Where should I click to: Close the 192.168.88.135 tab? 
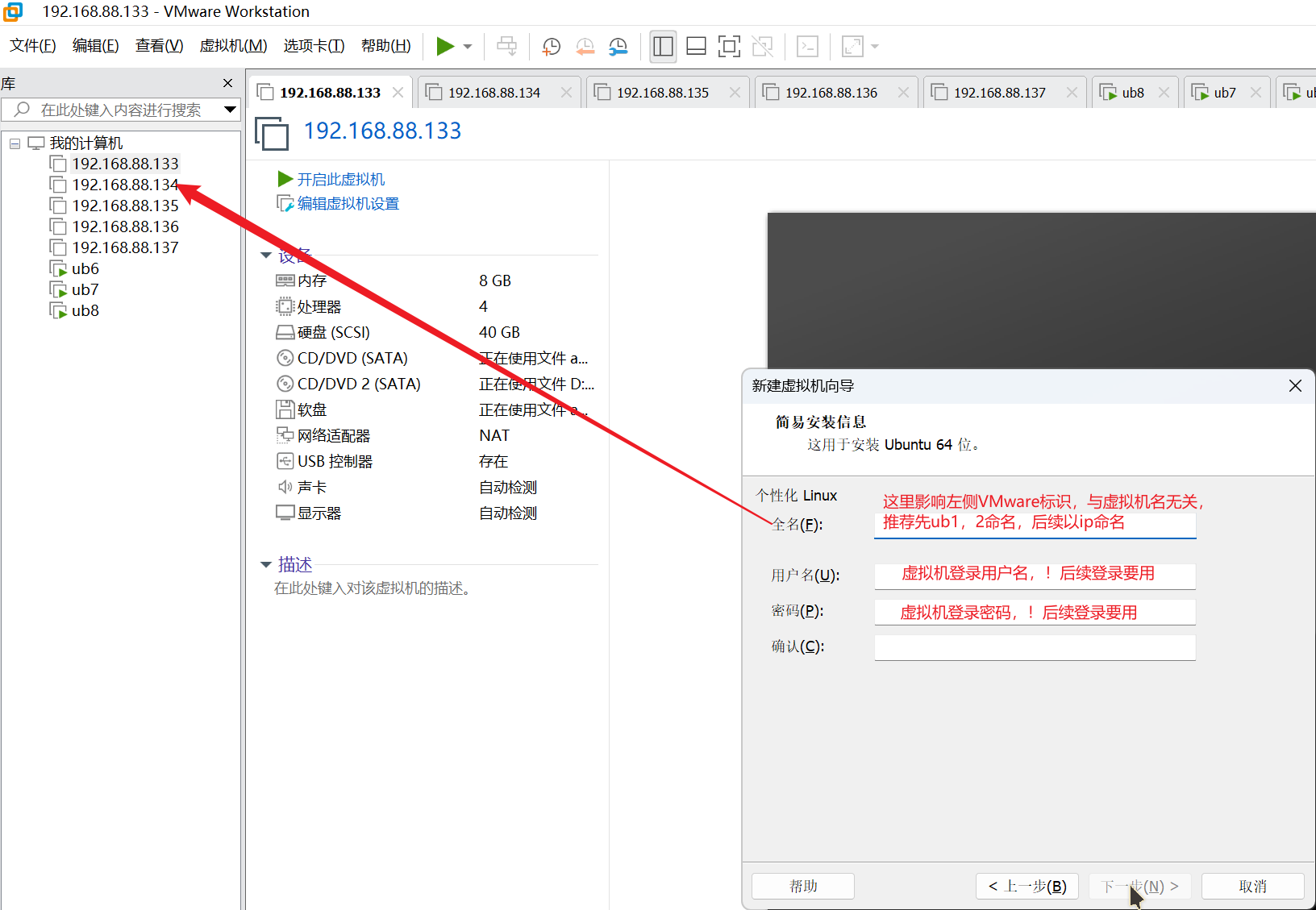[x=735, y=93]
